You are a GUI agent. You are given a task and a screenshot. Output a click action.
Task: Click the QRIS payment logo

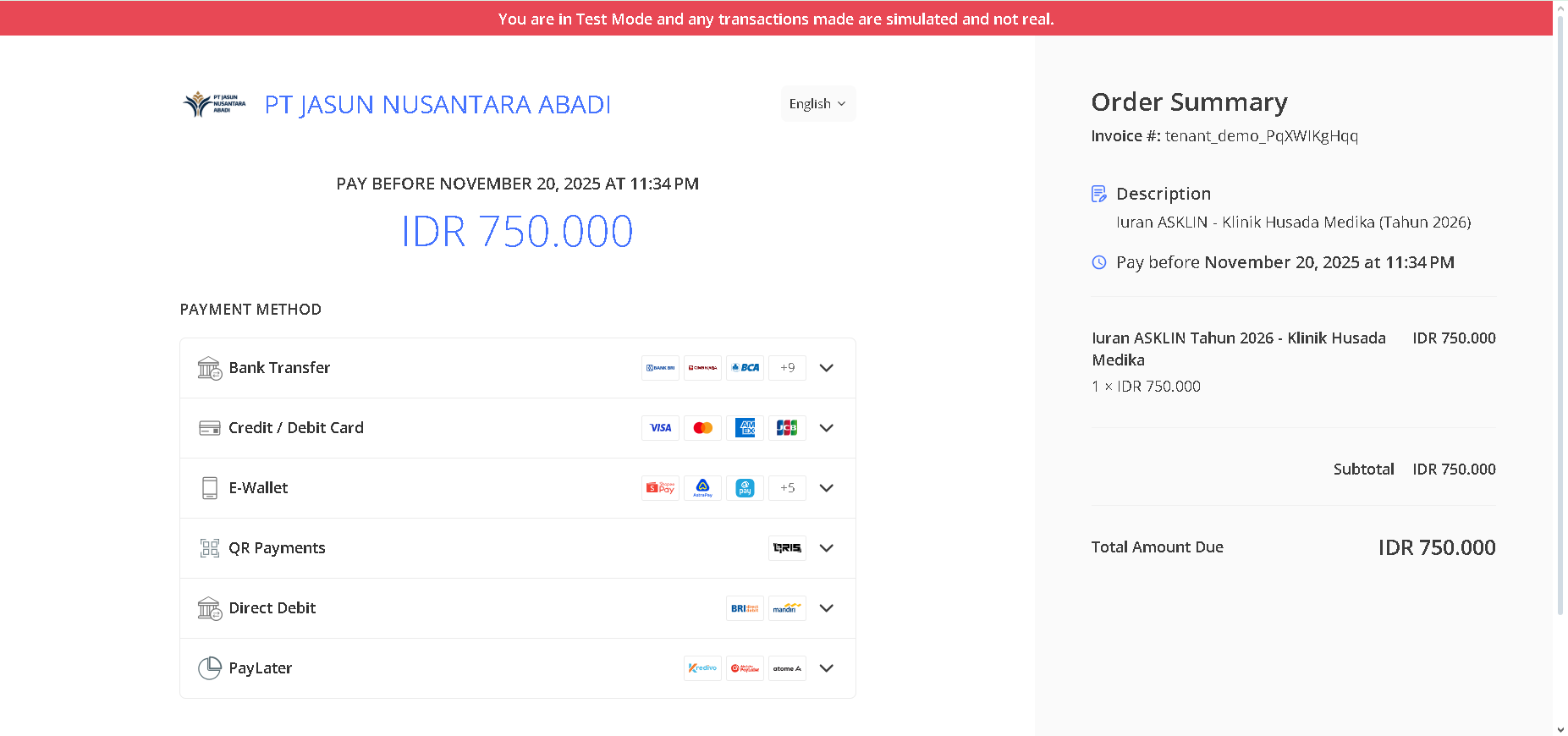(787, 548)
